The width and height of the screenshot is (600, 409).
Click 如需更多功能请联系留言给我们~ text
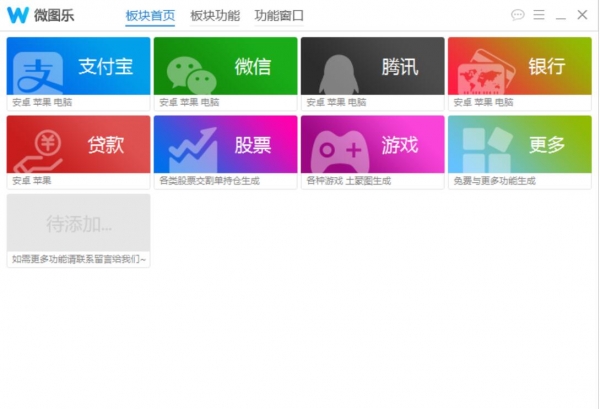point(79,259)
